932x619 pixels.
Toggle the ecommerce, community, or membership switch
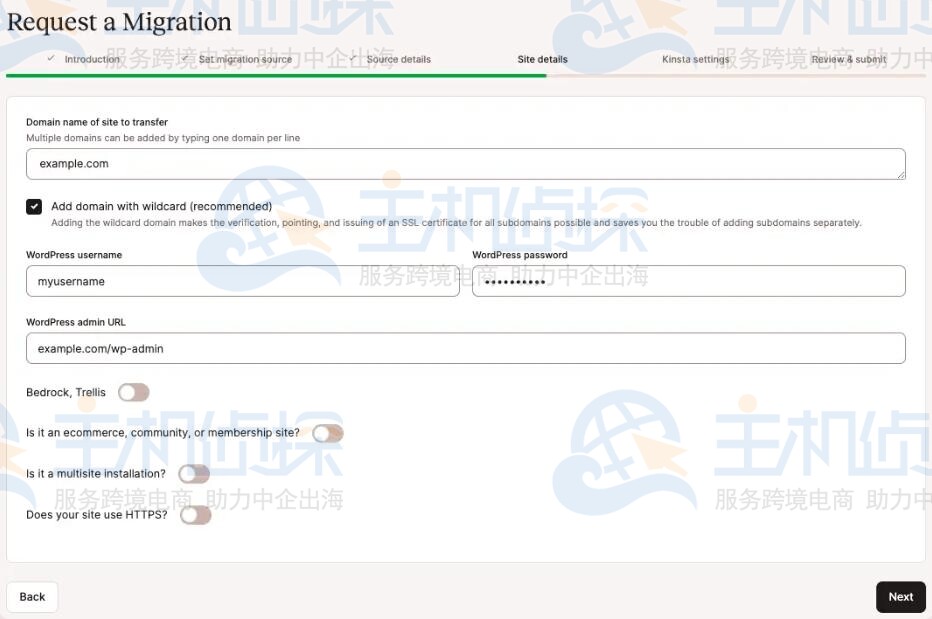click(x=328, y=433)
